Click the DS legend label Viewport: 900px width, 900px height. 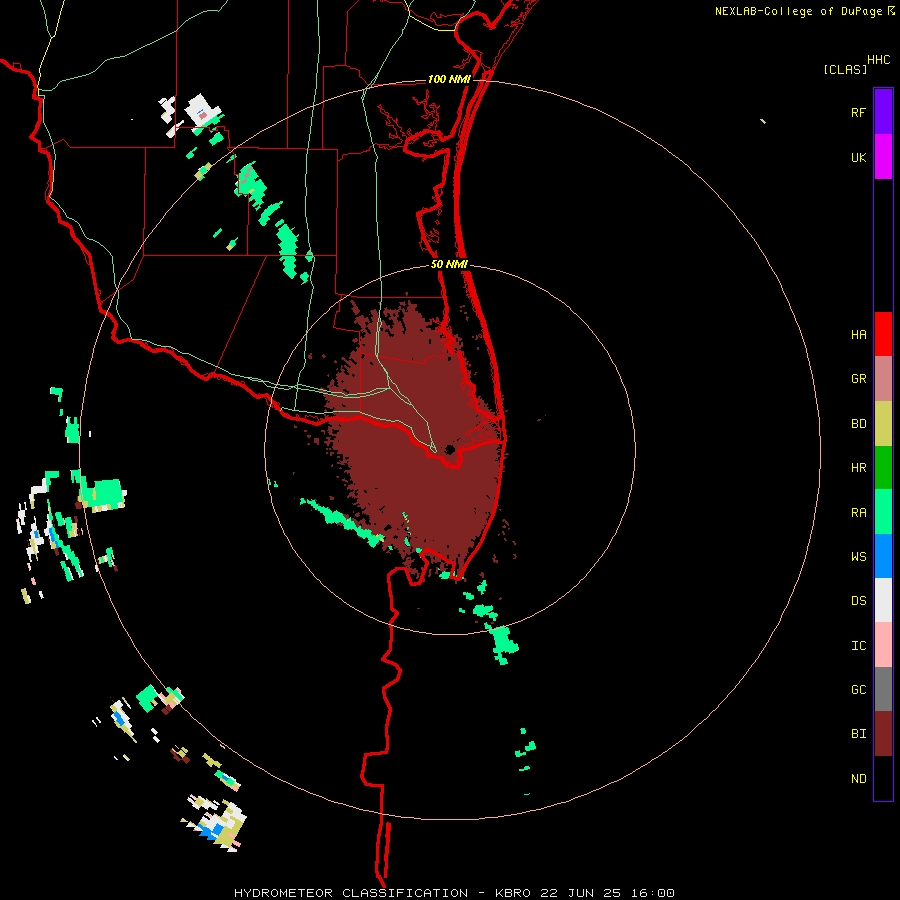click(x=858, y=601)
